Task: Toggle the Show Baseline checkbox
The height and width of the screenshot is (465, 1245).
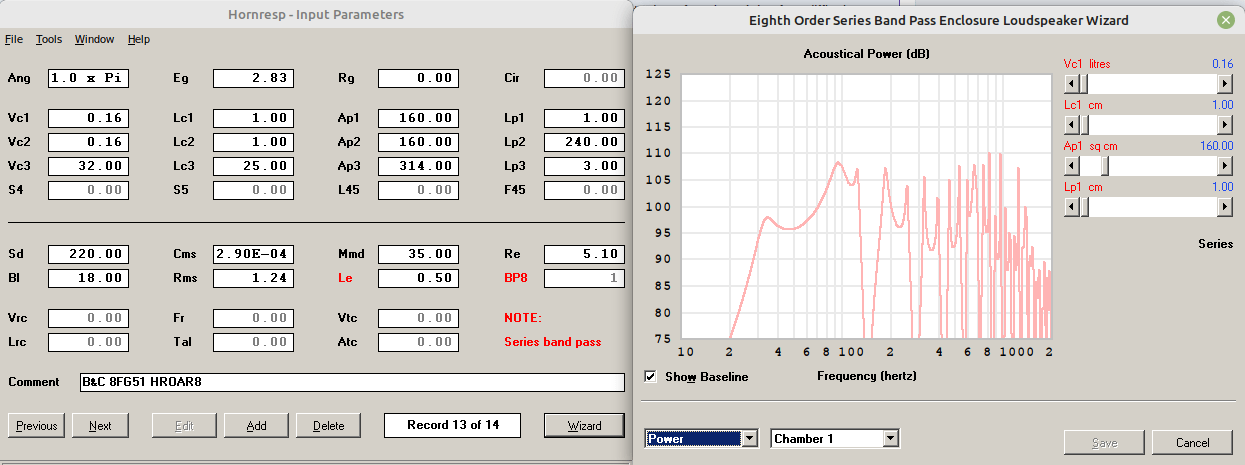Action: (652, 377)
